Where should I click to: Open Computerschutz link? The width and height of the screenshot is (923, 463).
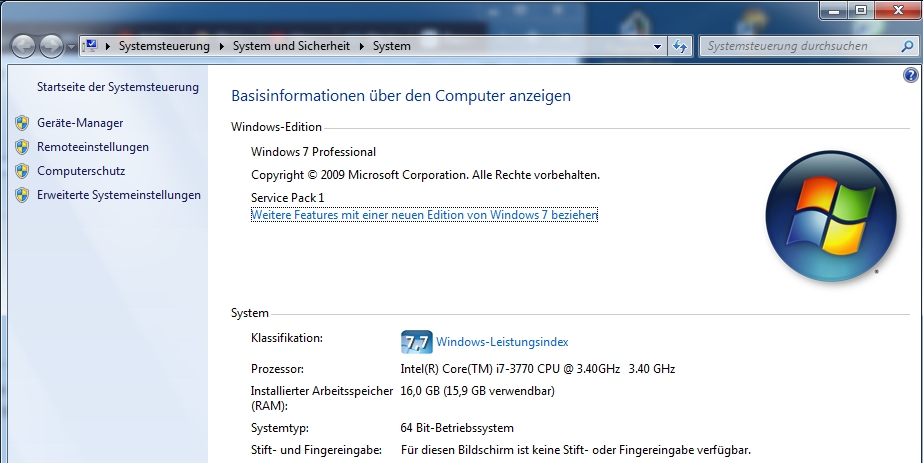[81, 171]
